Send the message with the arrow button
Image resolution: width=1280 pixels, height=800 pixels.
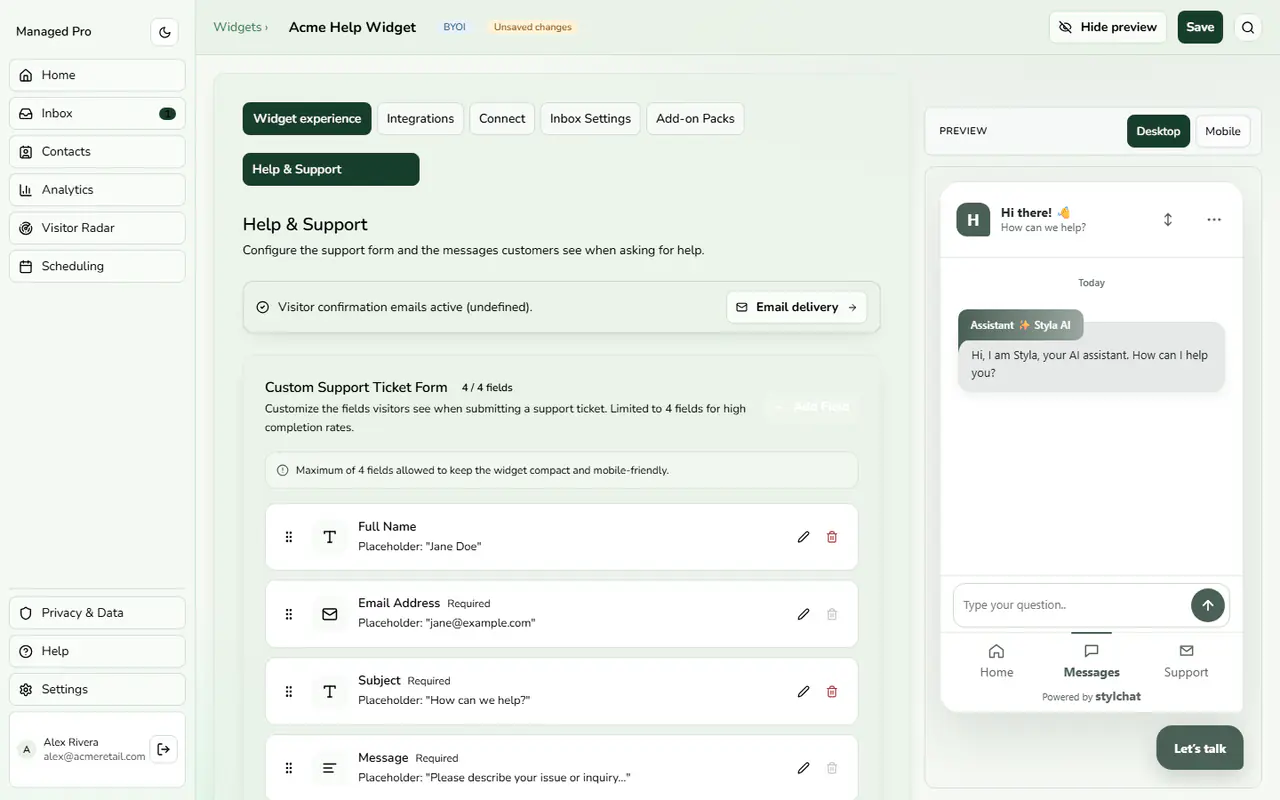tap(1207, 605)
